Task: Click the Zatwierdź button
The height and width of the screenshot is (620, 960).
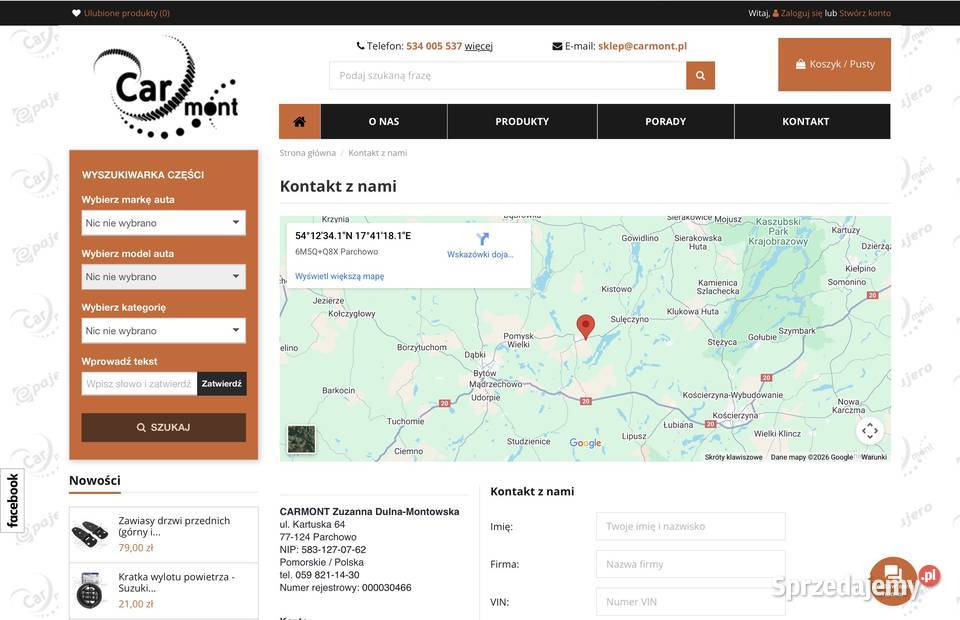Action: [221, 383]
